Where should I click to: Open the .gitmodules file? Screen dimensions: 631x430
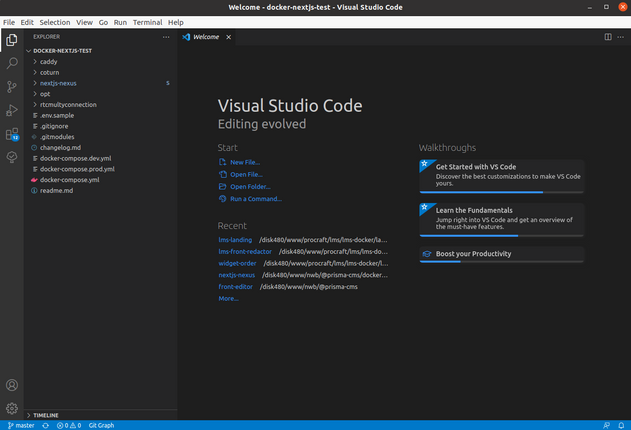(x=57, y=137)
